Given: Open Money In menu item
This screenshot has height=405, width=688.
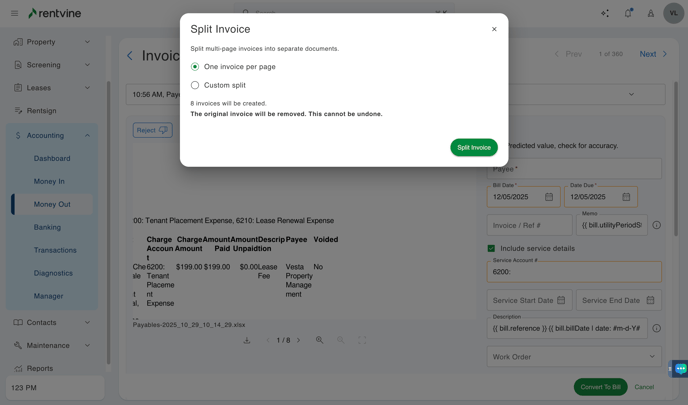Looking at the screenshot, I should [x=49, y=181].
